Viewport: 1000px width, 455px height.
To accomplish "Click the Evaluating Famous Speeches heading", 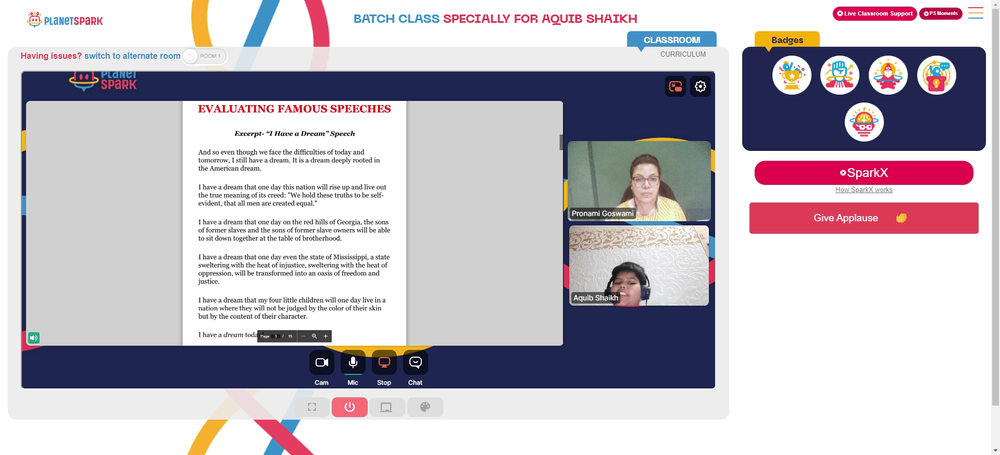I will click(294, 109).
